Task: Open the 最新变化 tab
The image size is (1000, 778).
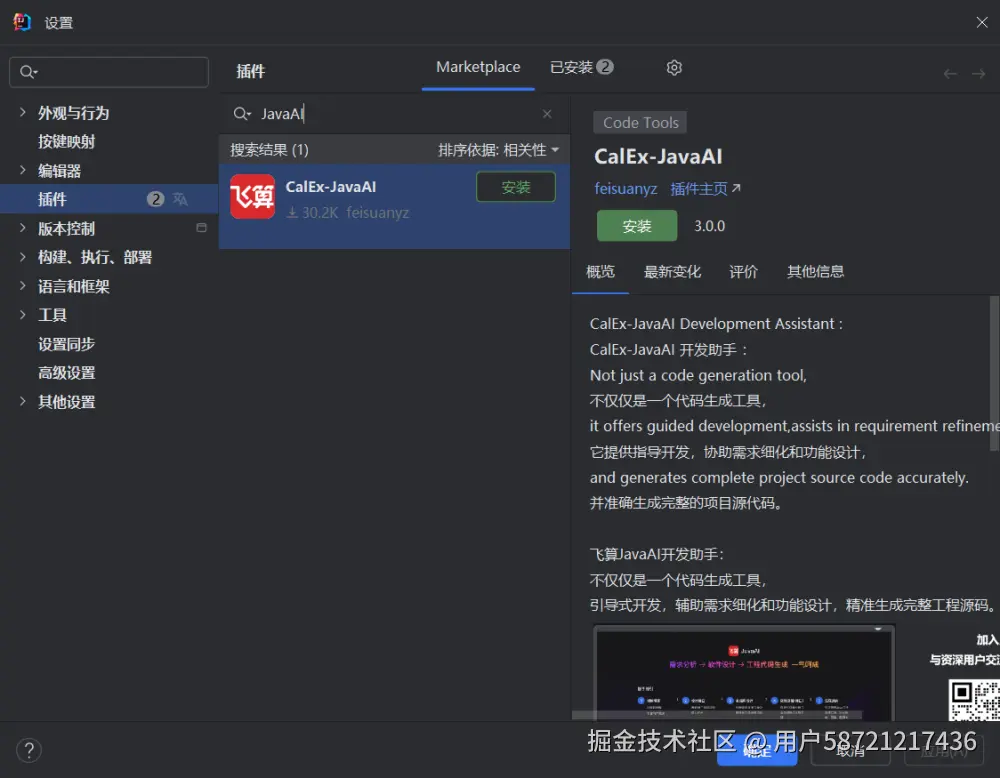Action: (x=672, y=272)
